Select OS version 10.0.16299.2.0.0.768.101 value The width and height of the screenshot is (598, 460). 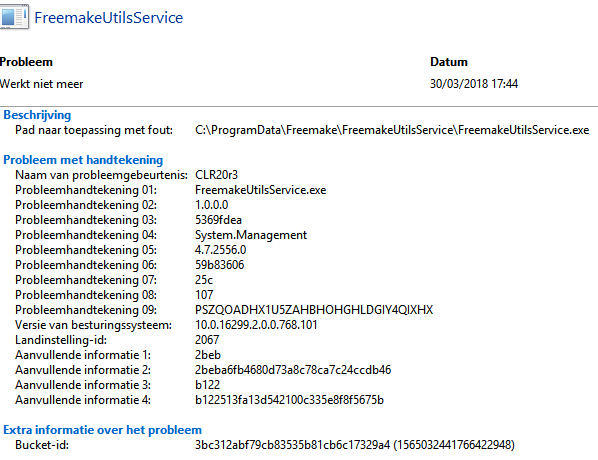tap(256, 325)
